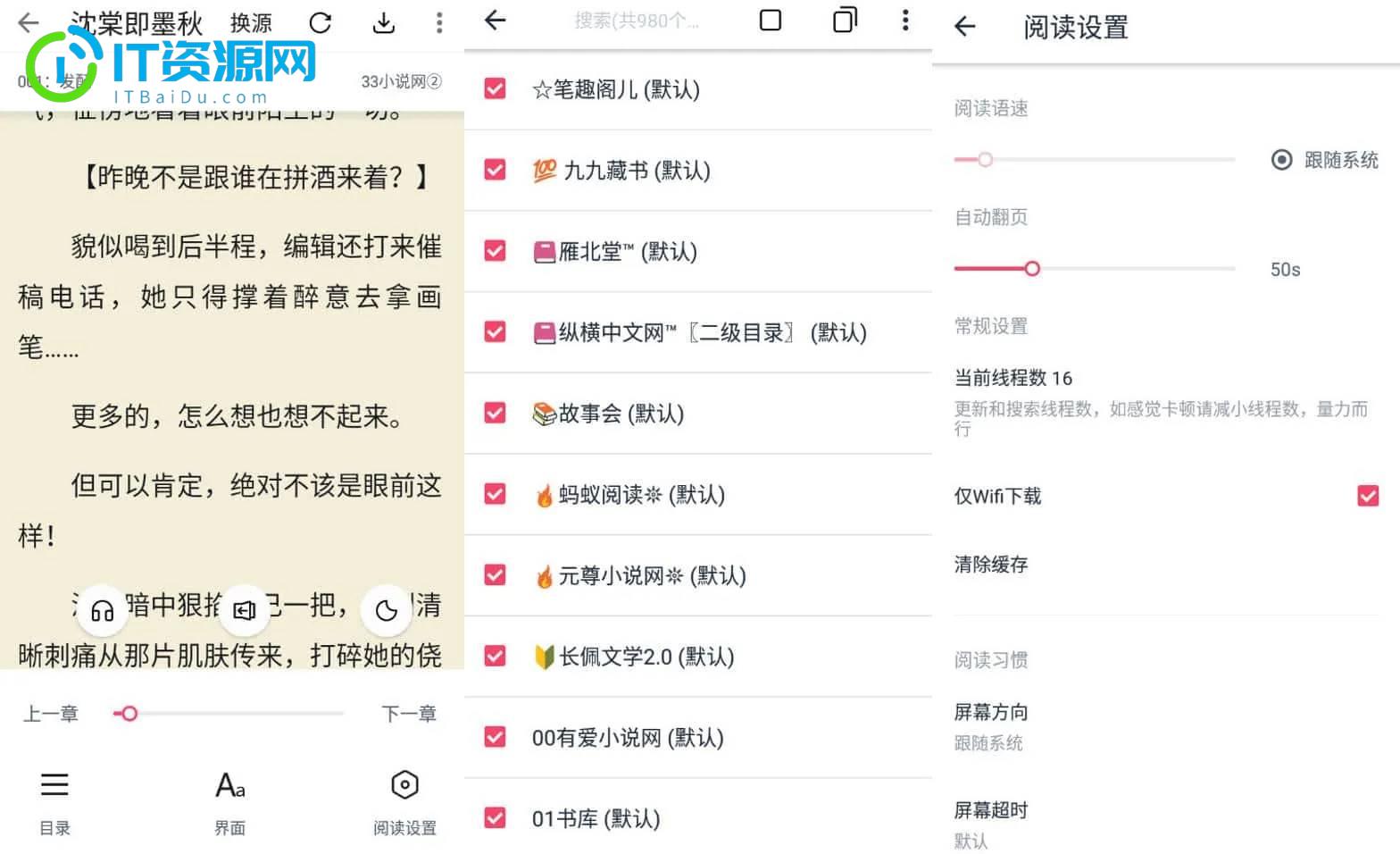
Task: Go back from the source list
Action: pos(495,20)
